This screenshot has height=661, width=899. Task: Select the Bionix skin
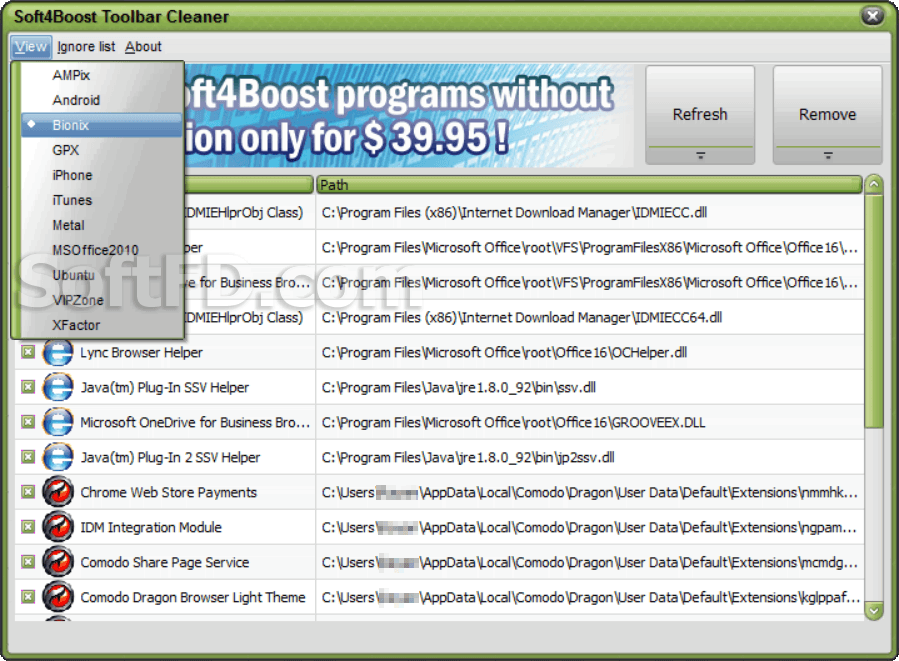(102, 125)
